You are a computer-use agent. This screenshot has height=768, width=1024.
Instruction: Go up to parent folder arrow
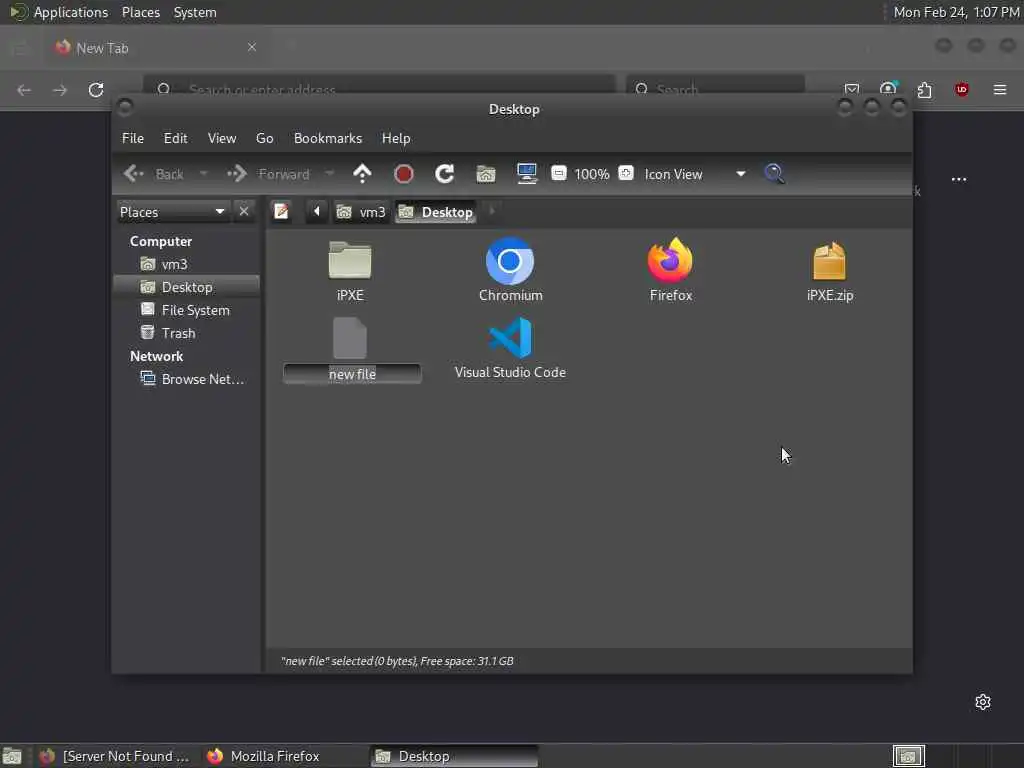point(362,174)
